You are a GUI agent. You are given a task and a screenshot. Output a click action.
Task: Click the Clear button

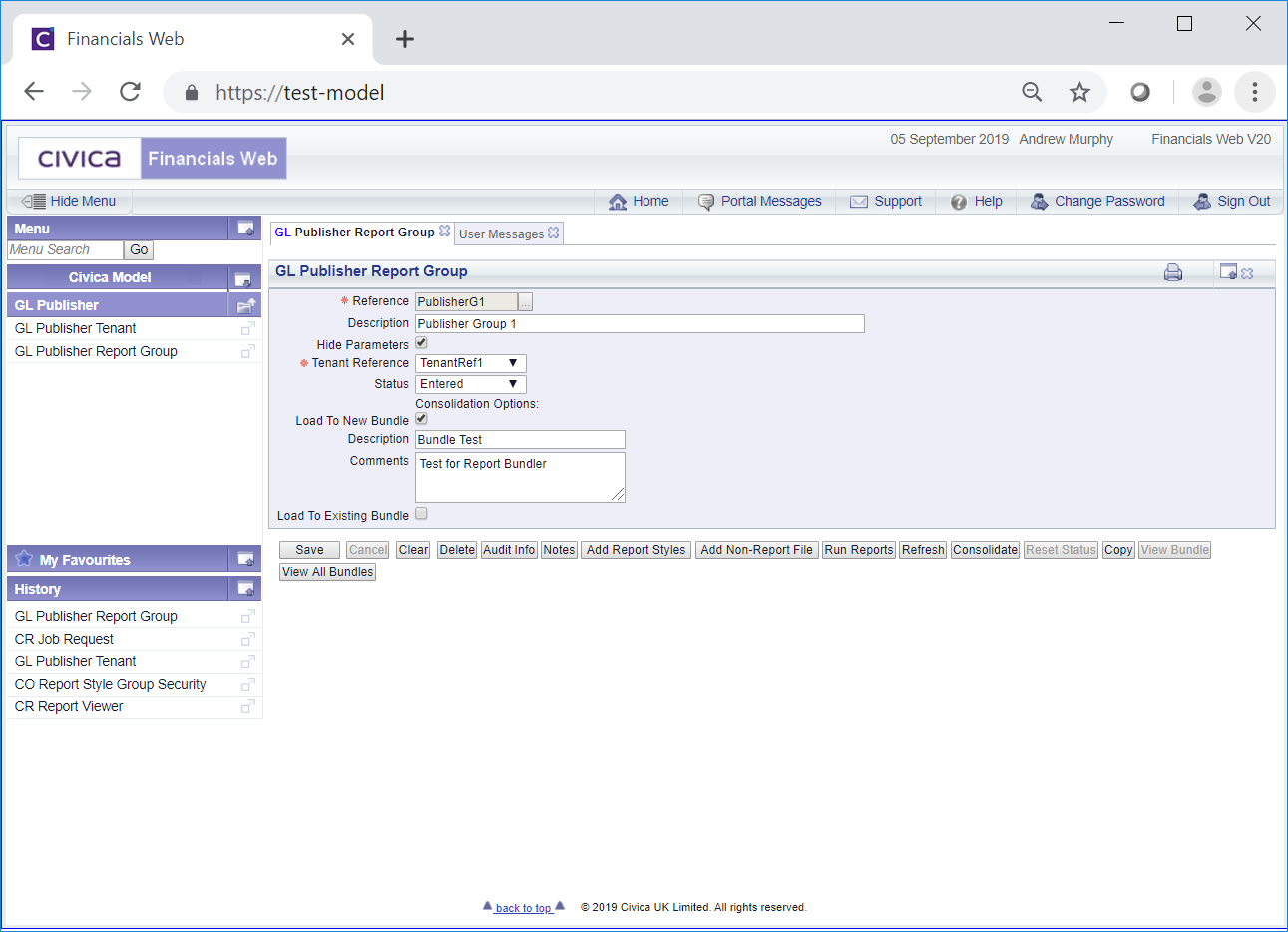pyautogui.click(x=413, y=550)
